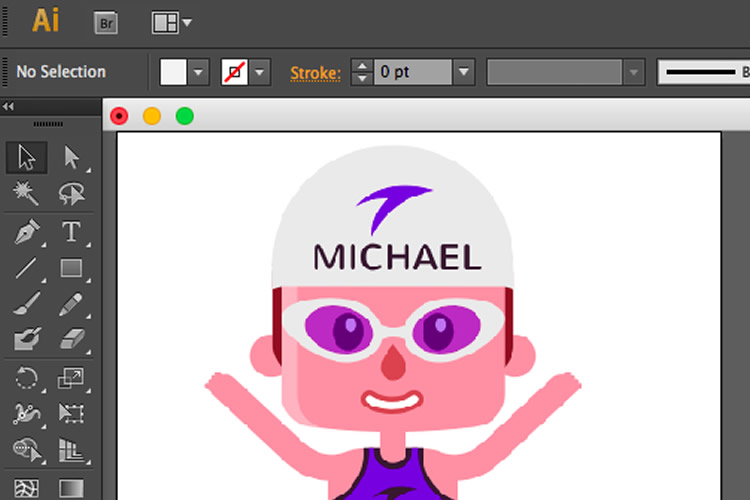Click the Illustrator Ai logo
Image resolution: width=750 pixels, height=500 pixels.
point(46,21)
